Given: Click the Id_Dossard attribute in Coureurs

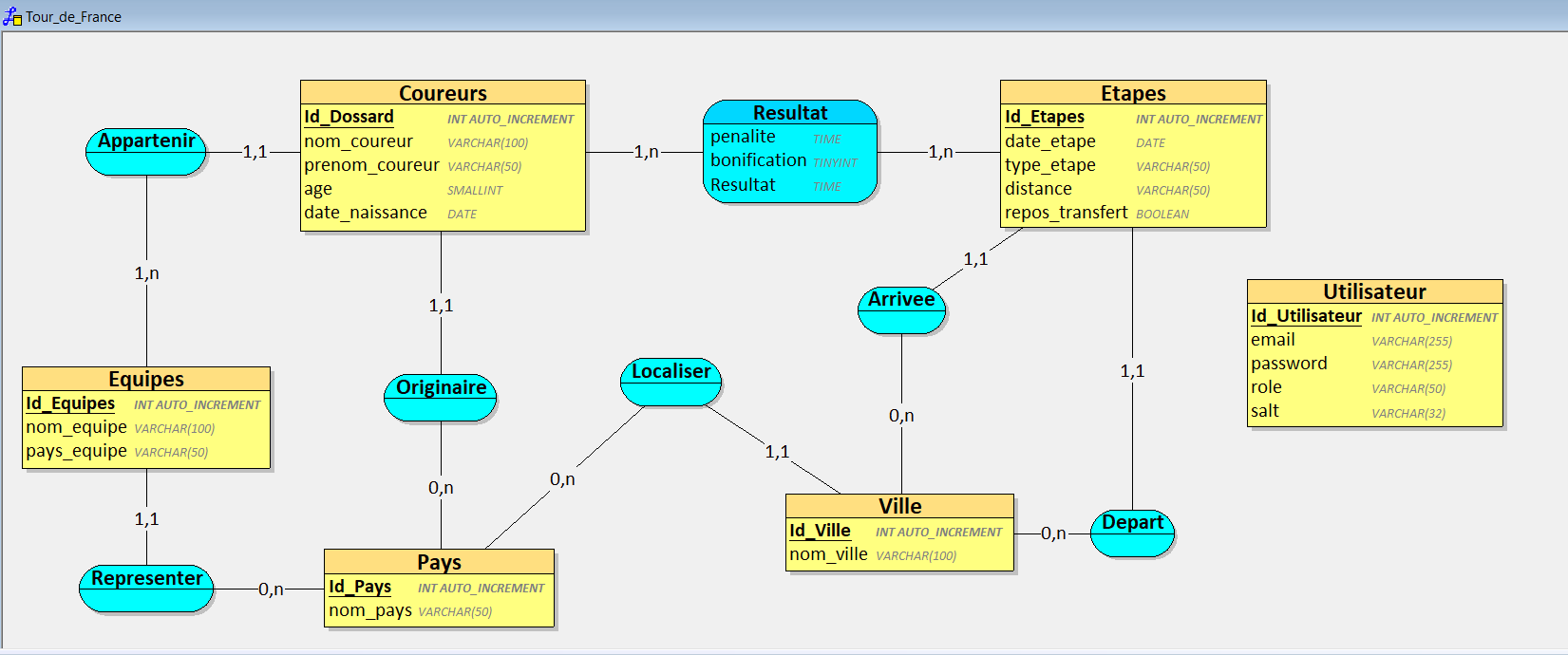Looking at the screenshot, I should pos(349,117).
